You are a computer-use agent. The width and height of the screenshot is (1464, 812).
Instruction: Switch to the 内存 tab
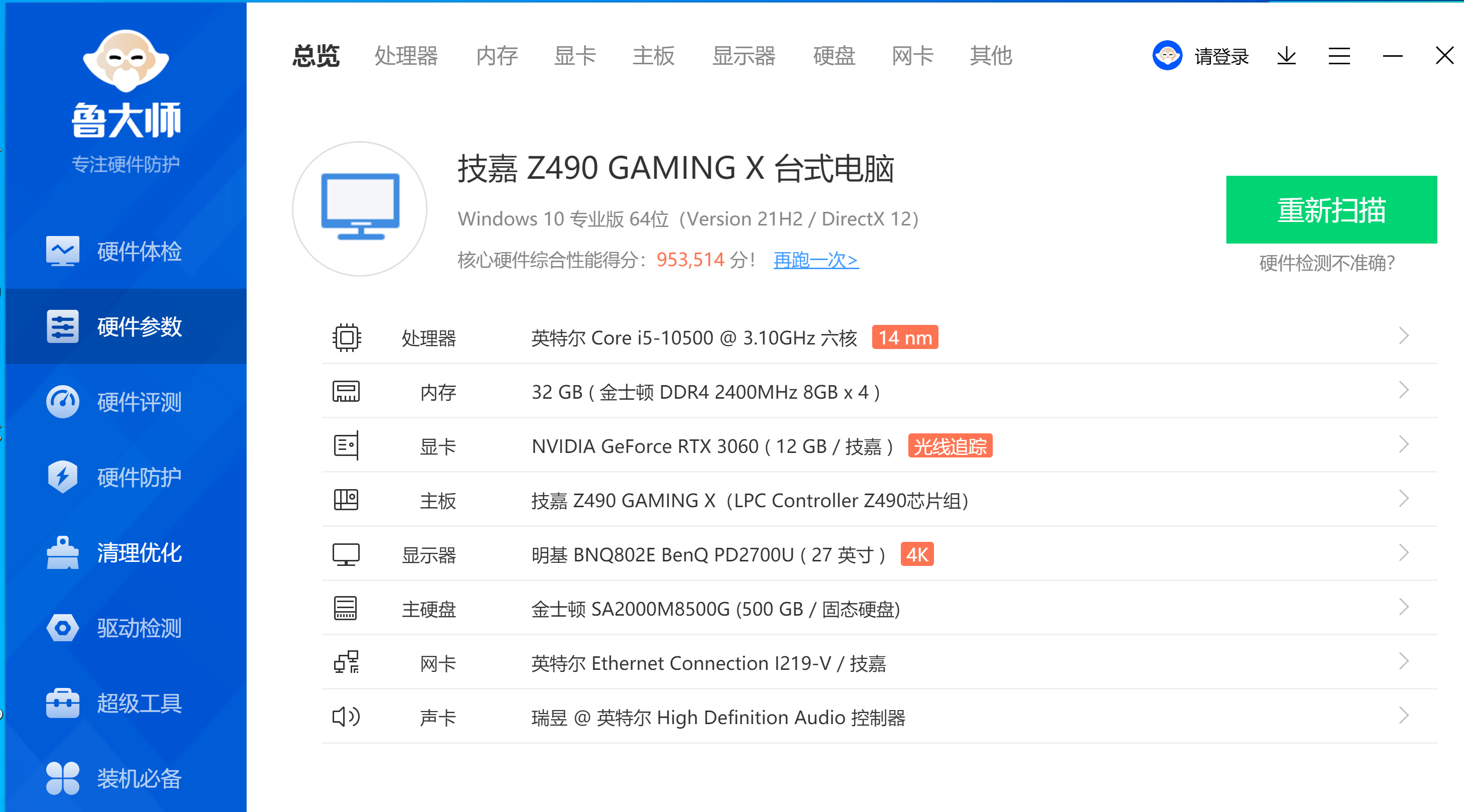coord(497,56)
